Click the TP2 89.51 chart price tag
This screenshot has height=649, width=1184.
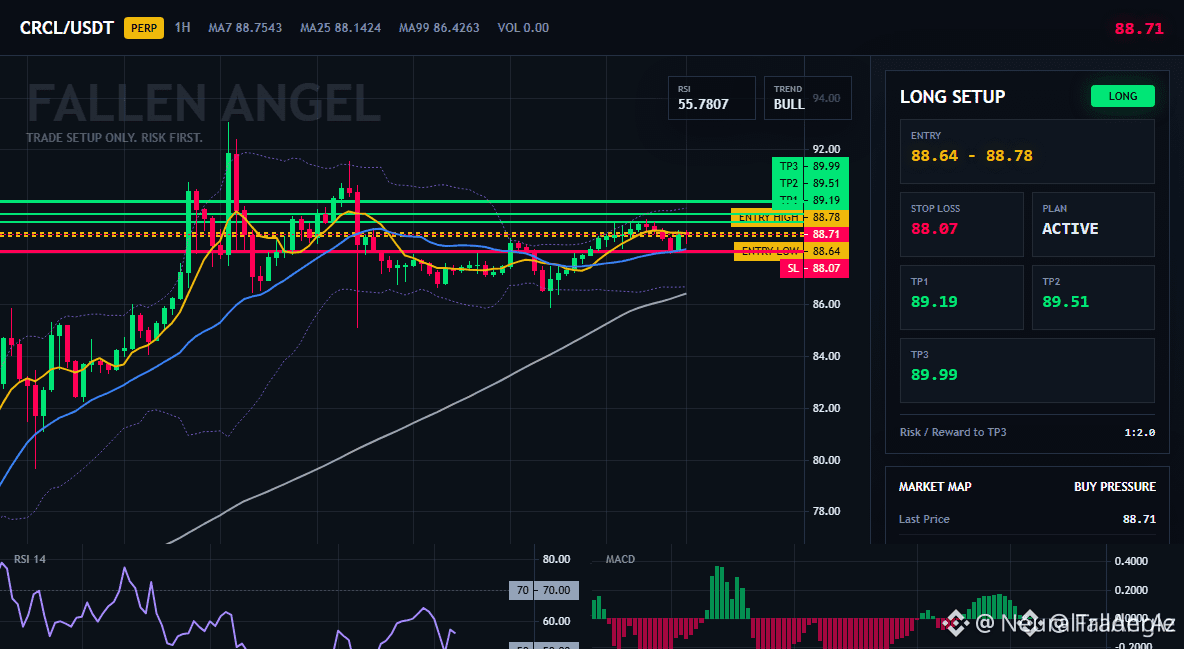point(810,184)
